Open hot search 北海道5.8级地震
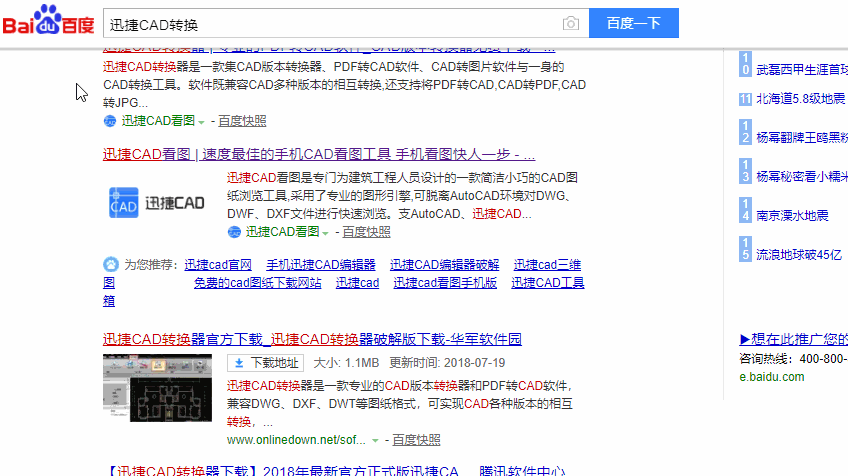This screenshot has width=848, height=476. [x=800, y=98]
